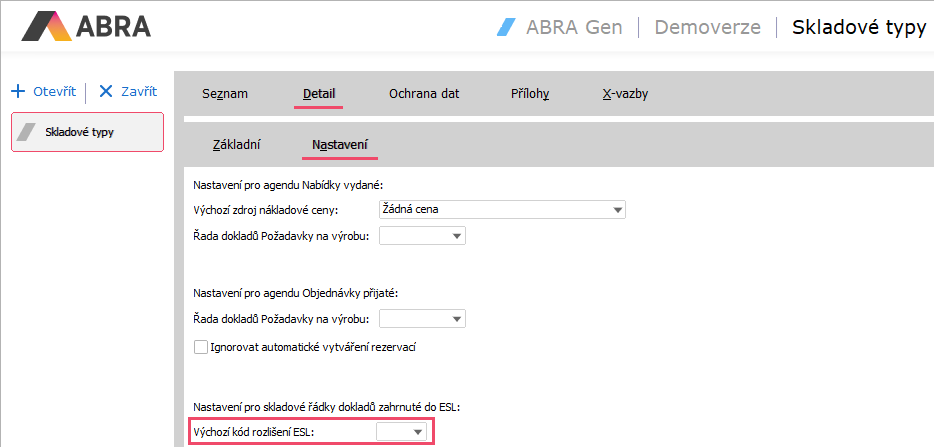Viewport: 934px width, 447px height.
Task: Expand Výchozí kód rozlišení ESL dropdown
Action: pos(417,432)
